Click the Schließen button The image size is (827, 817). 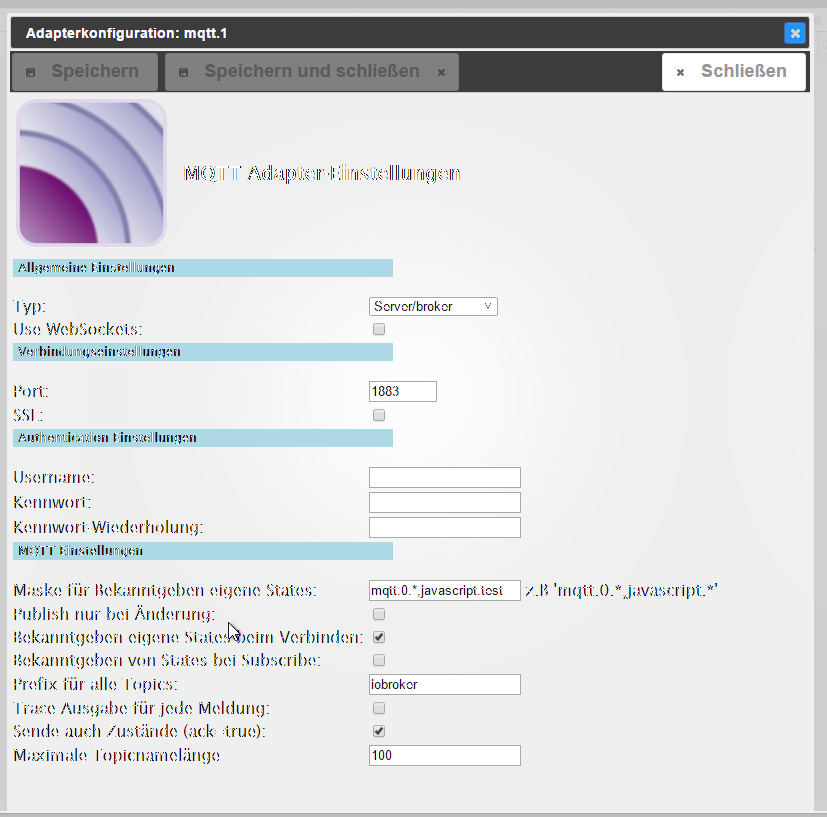[x=734, y=71]
